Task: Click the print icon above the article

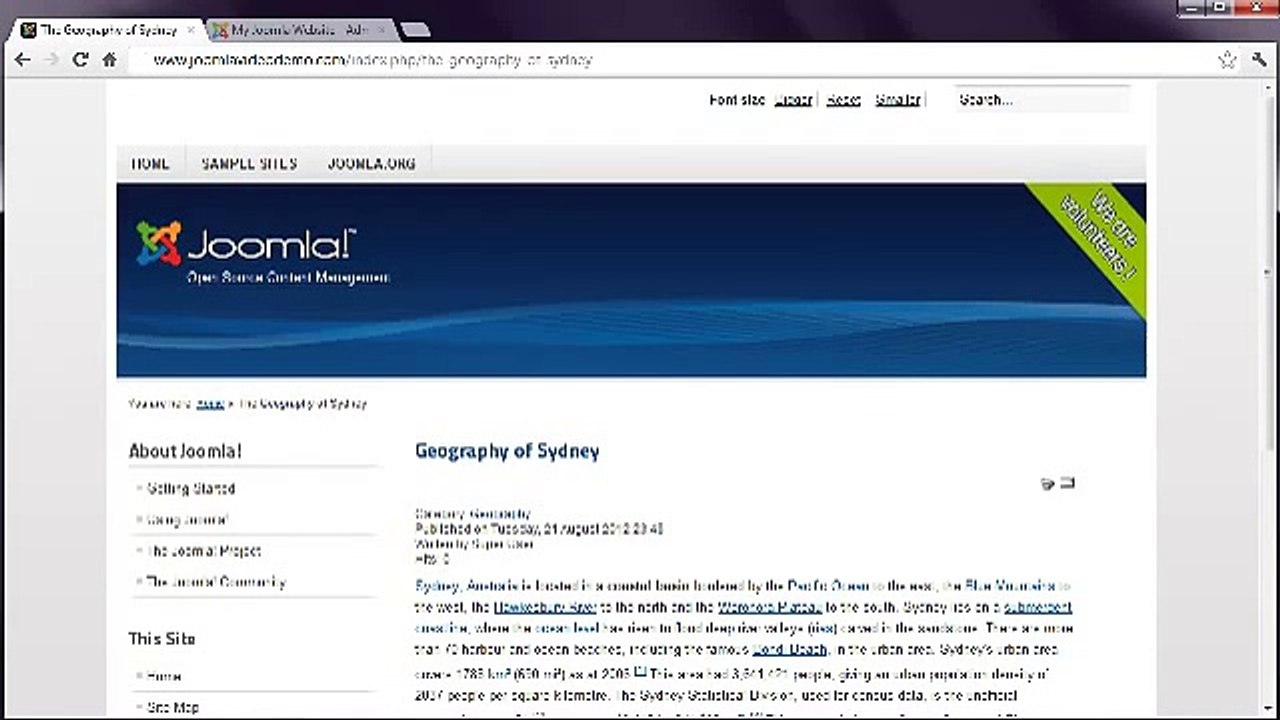Action: [1047, 484]
